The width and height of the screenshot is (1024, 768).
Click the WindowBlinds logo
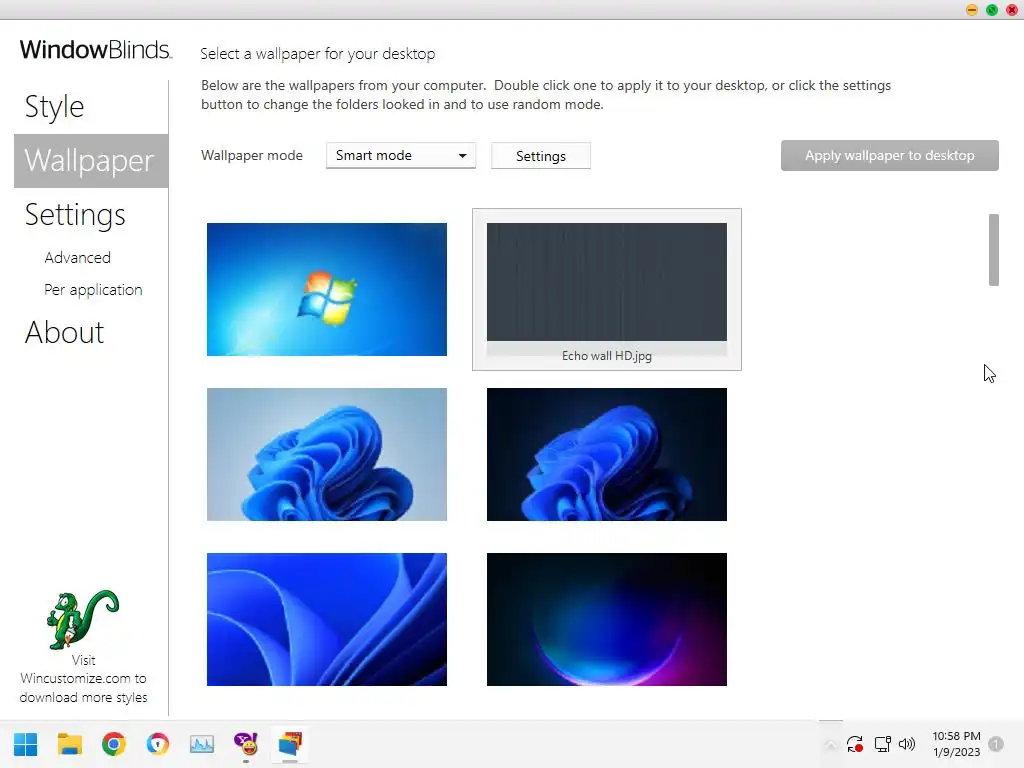95,50
